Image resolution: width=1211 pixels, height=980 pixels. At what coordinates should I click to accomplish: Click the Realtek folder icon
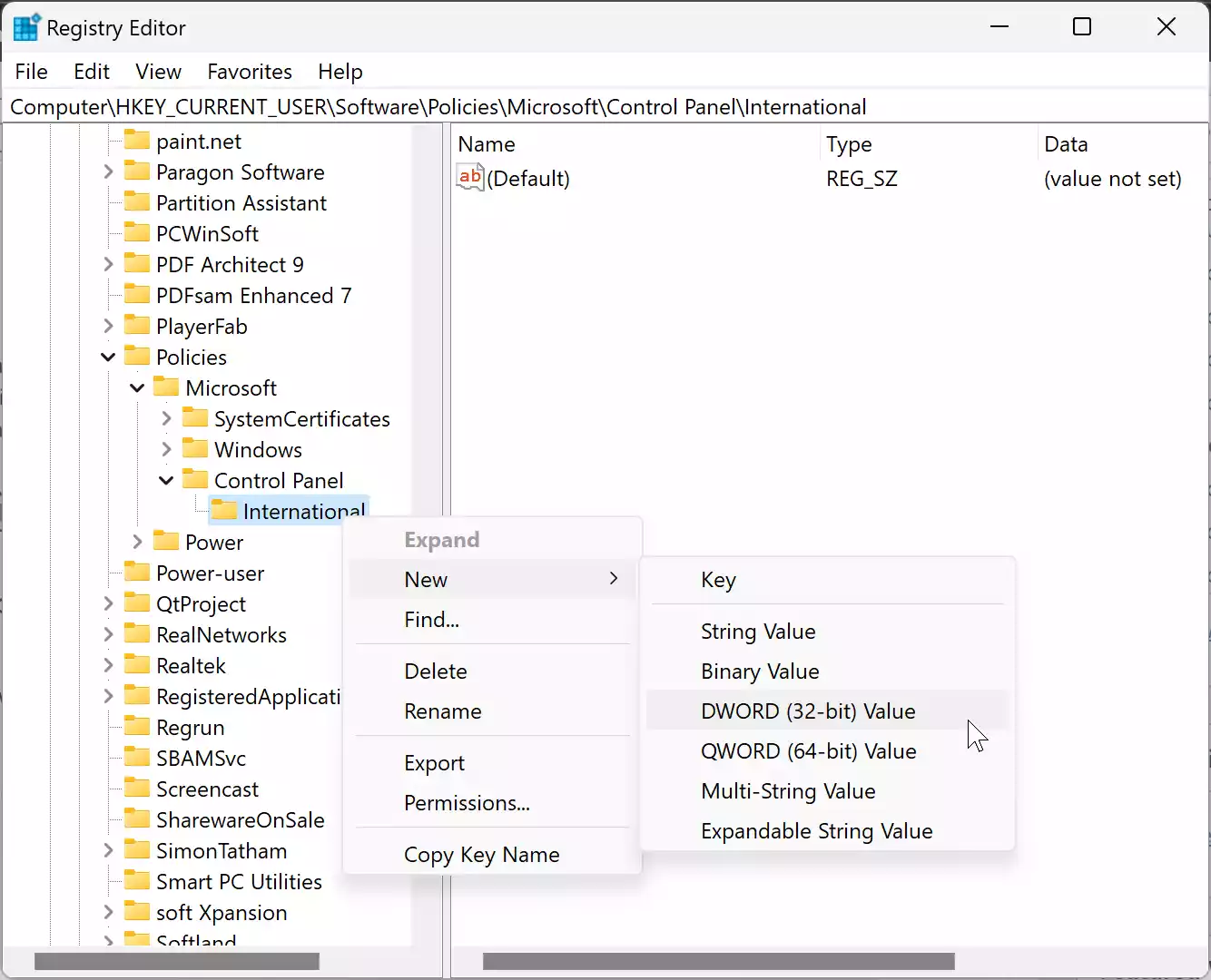point(137,665)
